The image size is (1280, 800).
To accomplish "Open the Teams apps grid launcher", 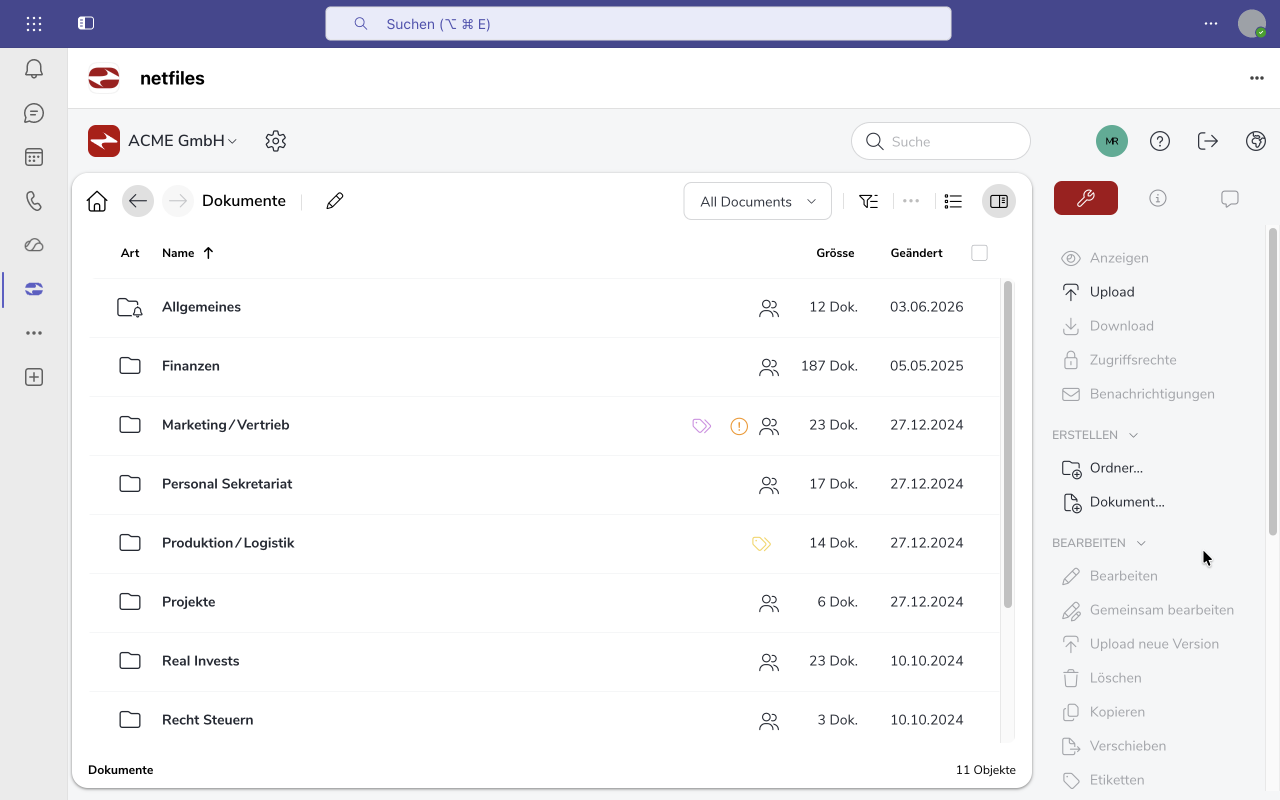I will pyautogui.click(x=34, y=23).
